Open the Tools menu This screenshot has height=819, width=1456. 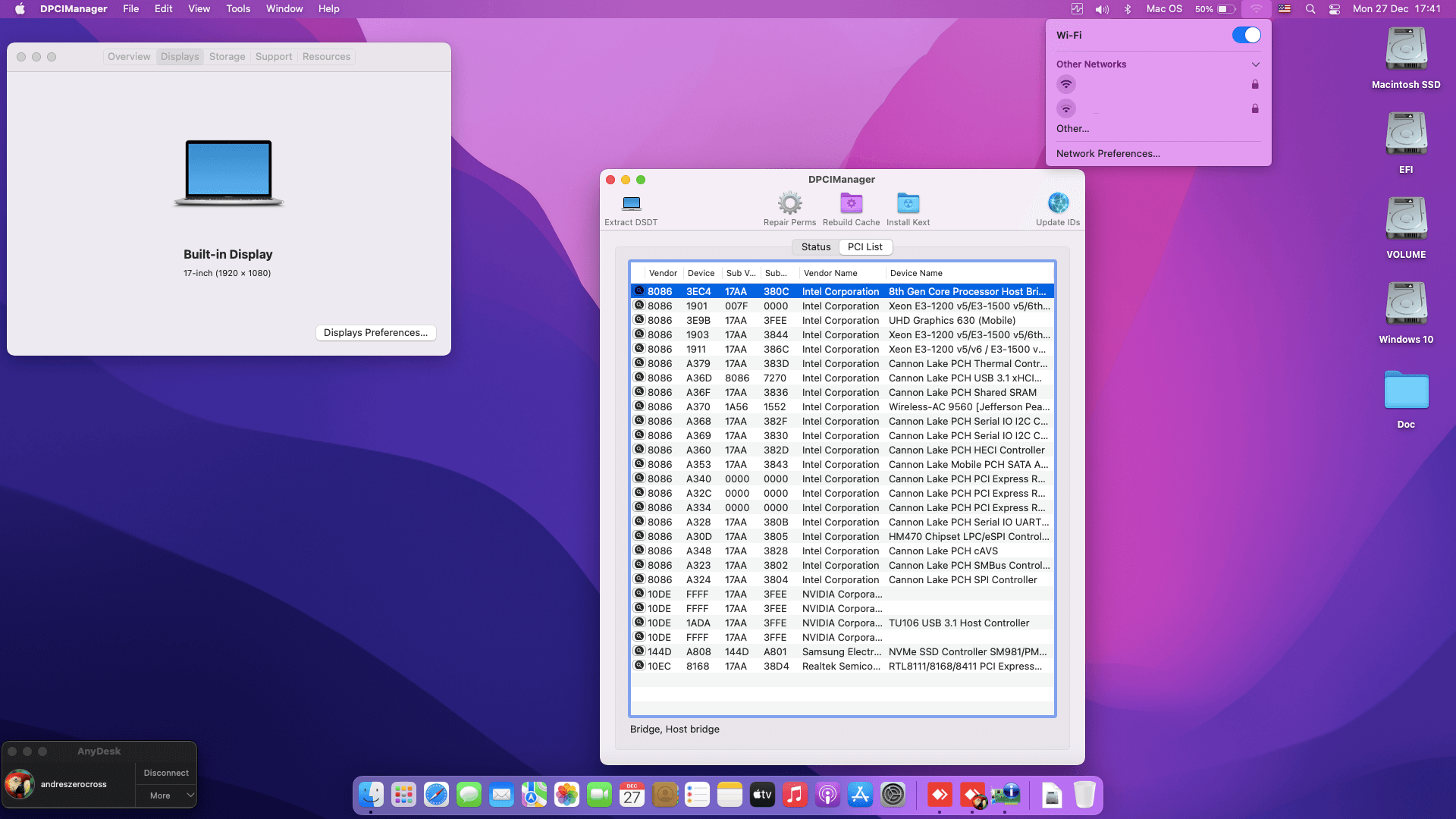237,9
